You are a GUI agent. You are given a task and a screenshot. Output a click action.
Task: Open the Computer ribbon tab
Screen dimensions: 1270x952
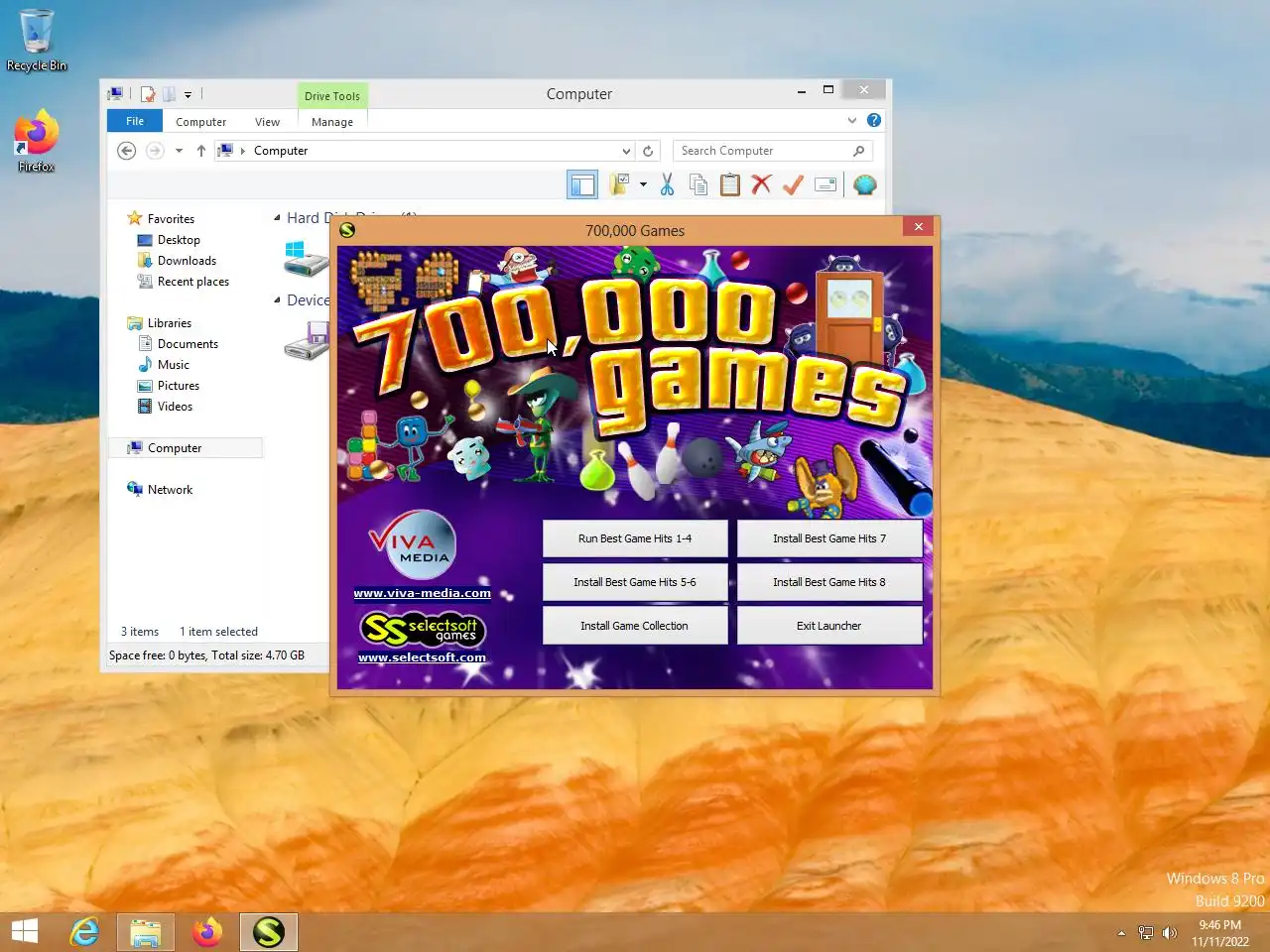[201, 122]
